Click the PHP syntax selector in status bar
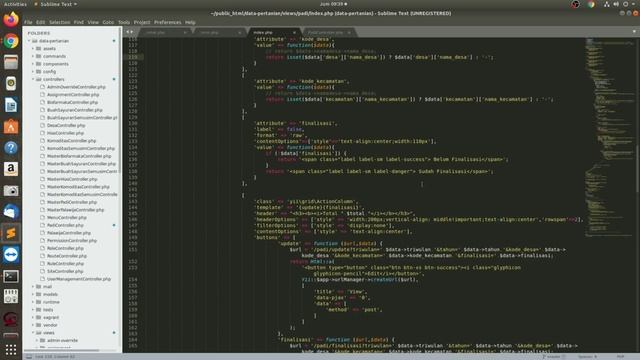The width and height of the screenshot is (640, 360). click(620, 357)
